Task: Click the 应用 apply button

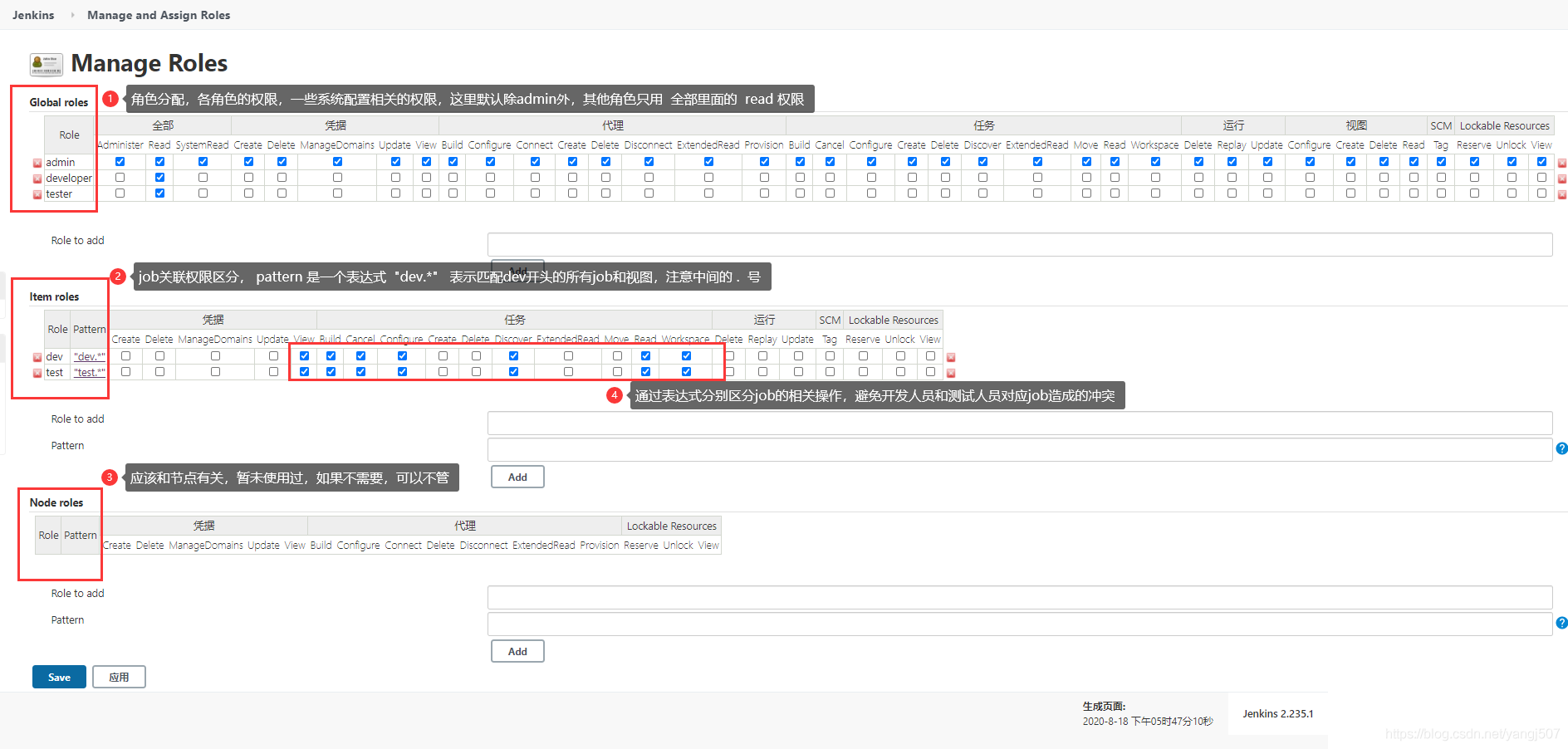Action: [119, 676]
